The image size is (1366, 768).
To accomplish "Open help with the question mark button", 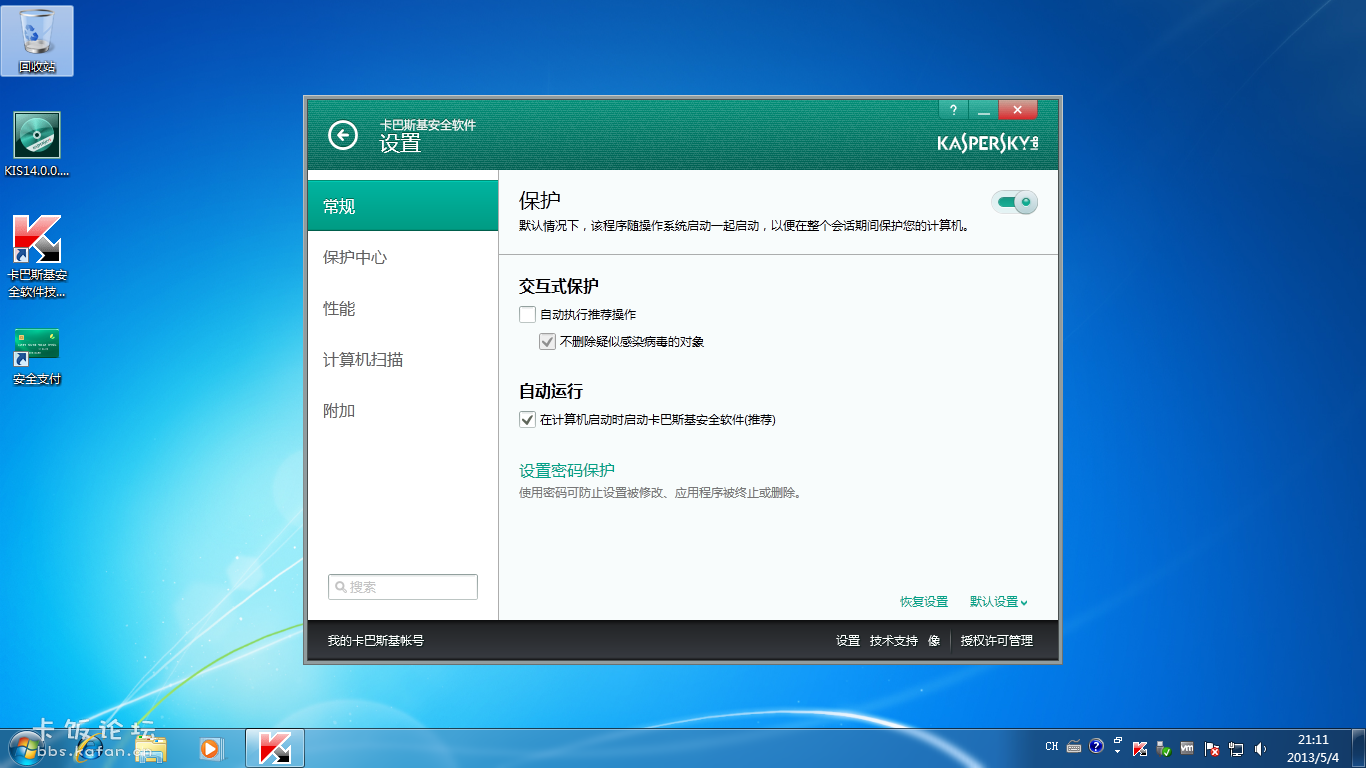I will 953,110.
